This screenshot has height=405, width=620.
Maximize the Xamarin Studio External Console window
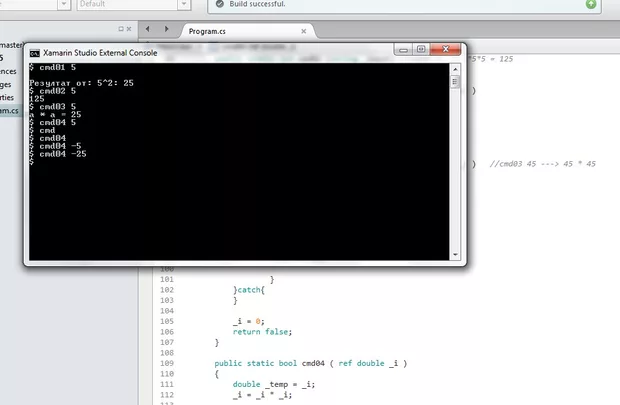[x=421, y=49]
